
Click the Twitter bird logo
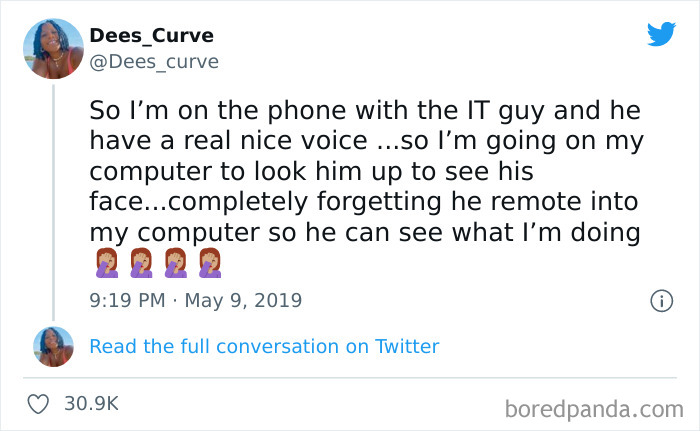click(661, 33)
